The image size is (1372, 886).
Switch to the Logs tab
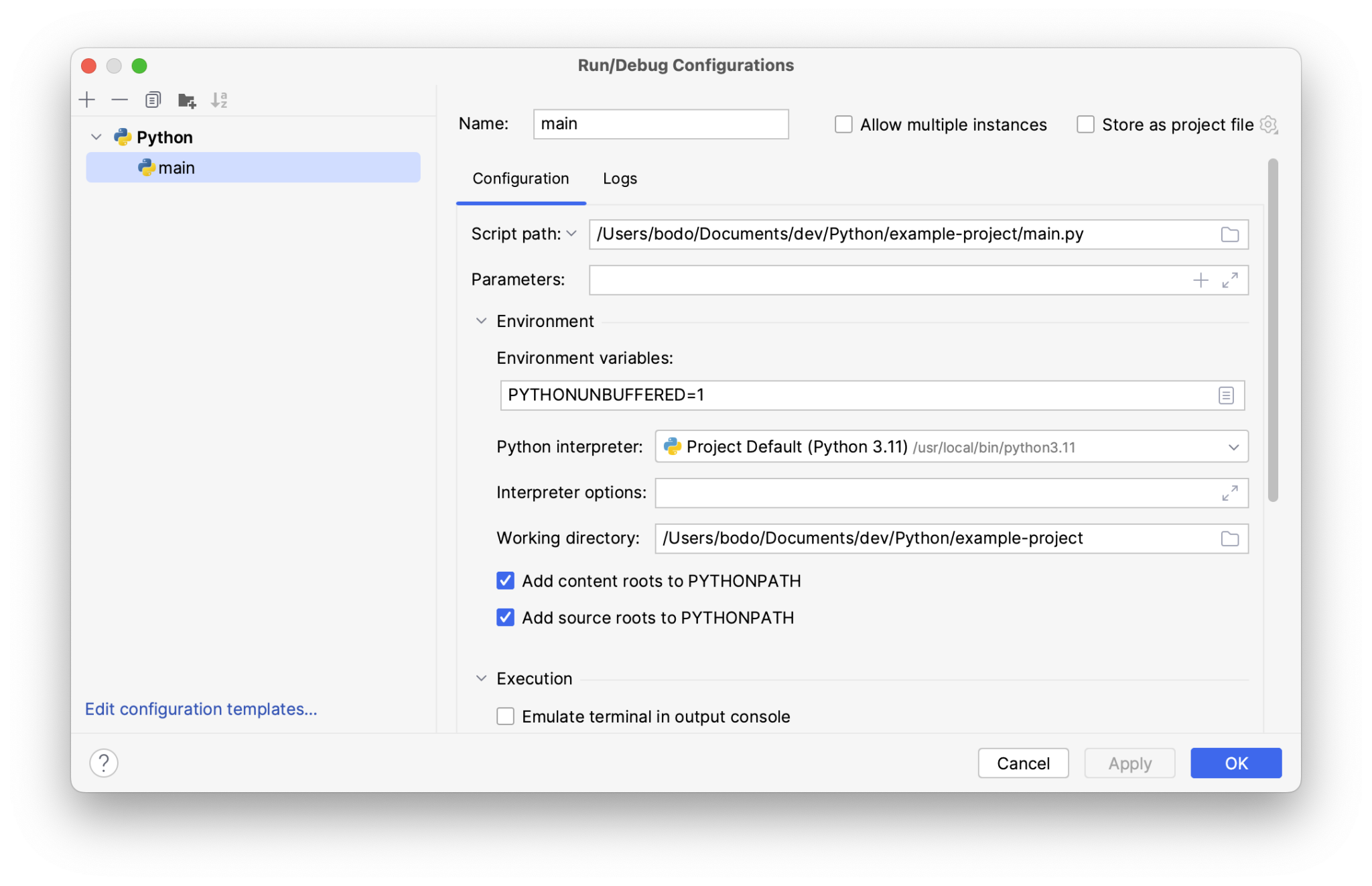[618, 178]
